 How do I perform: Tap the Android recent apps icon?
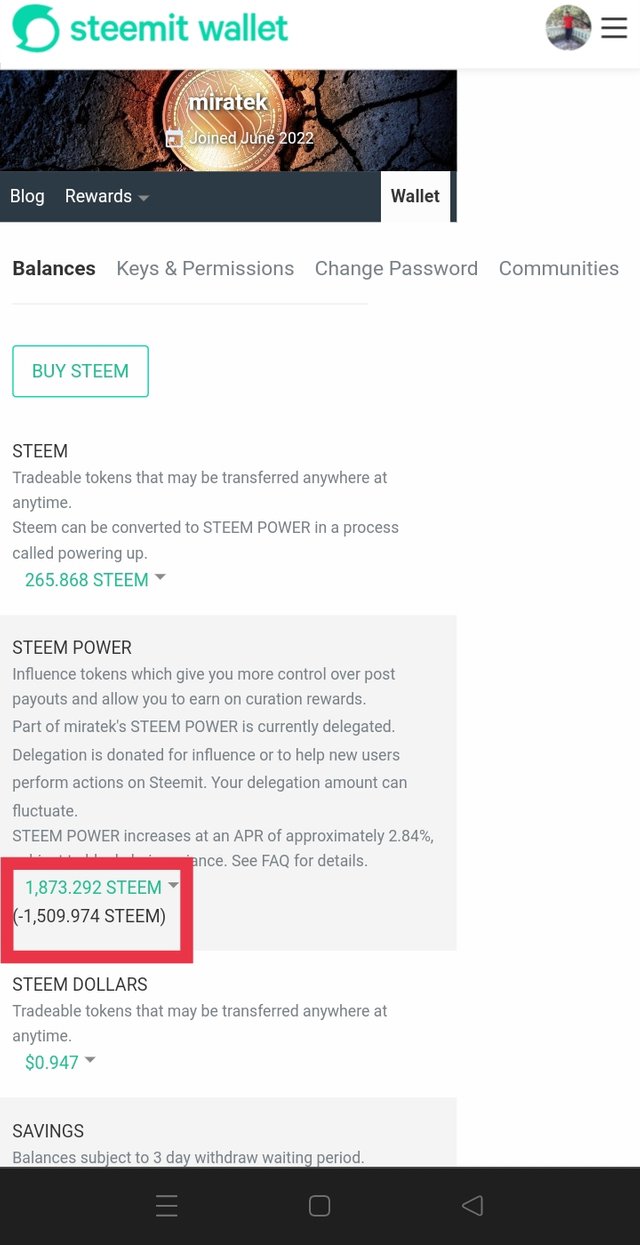tap(167, 1206)
